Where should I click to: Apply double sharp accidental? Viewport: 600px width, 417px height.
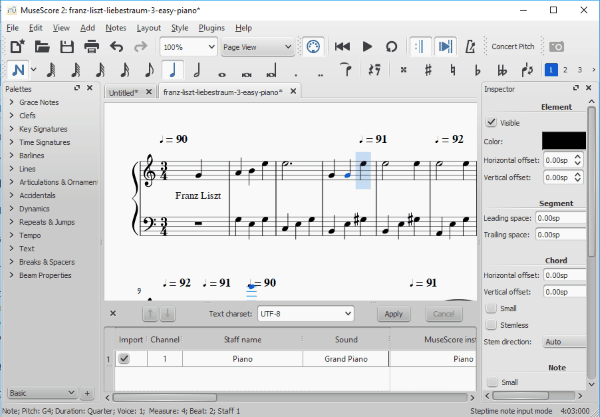[403, 70]
